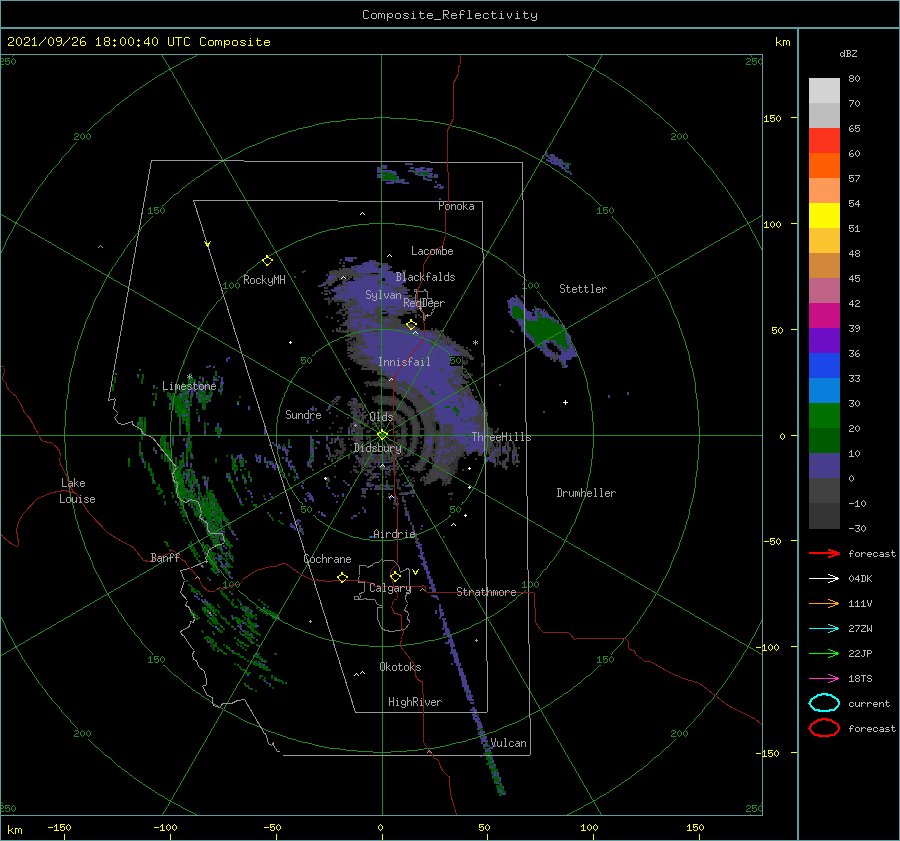
Task: Click the Okotoks label
Action: point(400,667)
